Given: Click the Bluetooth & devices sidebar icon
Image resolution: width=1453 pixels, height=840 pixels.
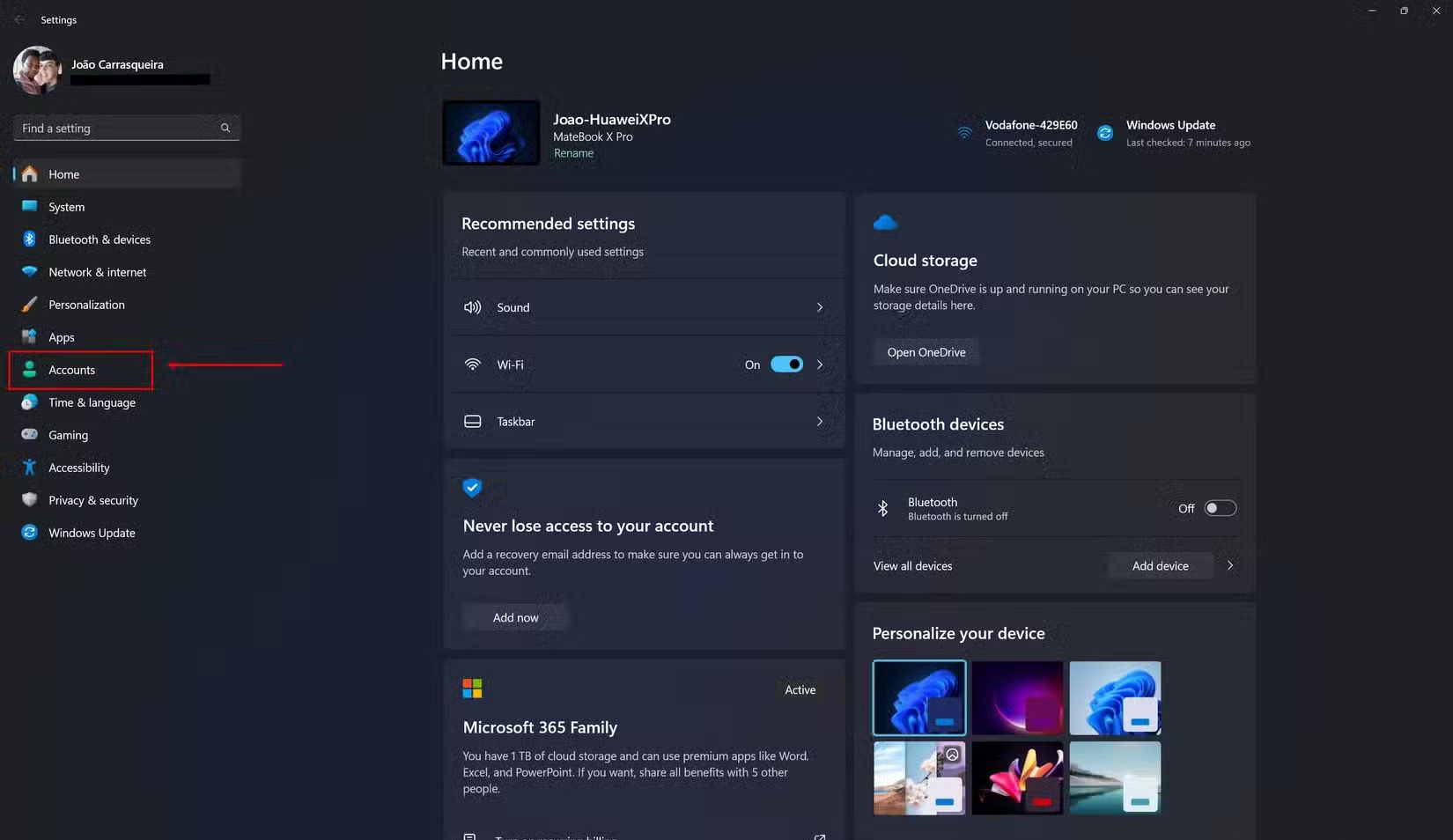Looking at the screenshot, I should (x=29, y=239).
